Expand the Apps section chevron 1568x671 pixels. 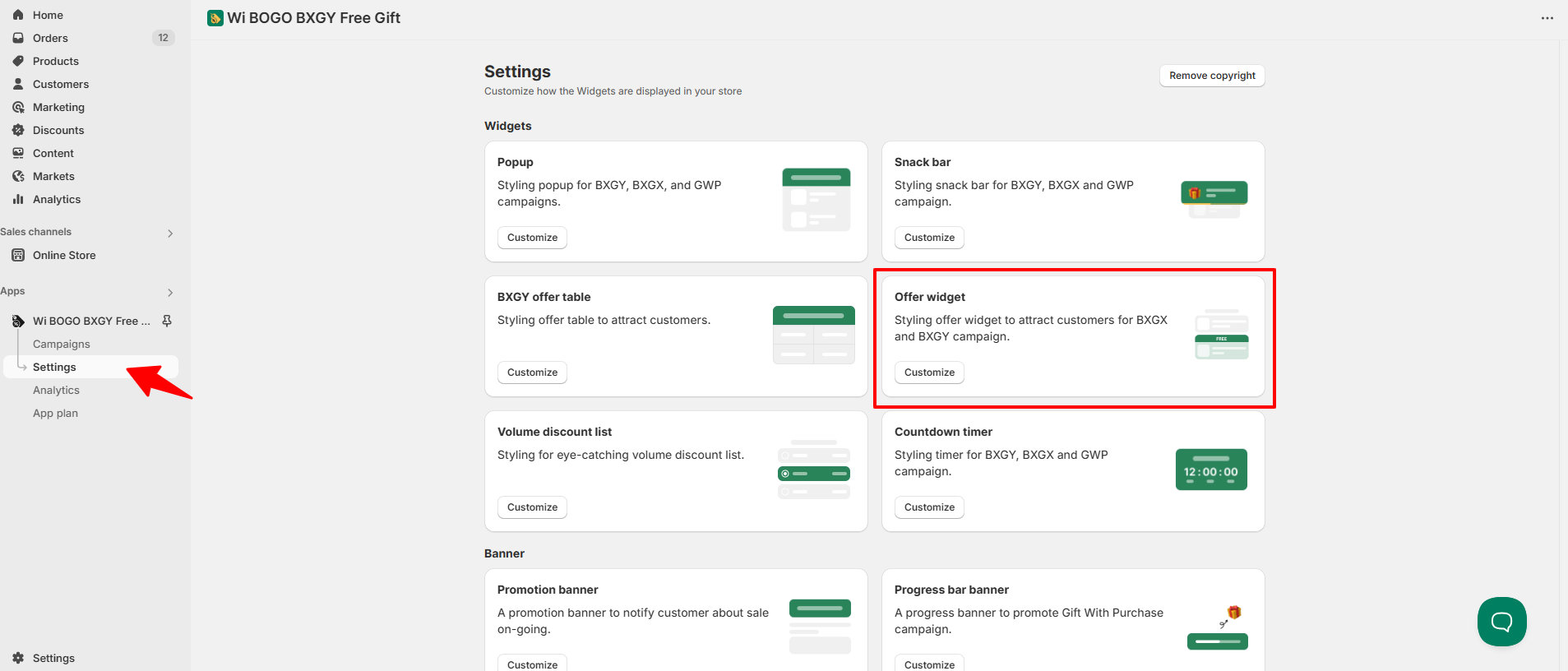point(170,293)
